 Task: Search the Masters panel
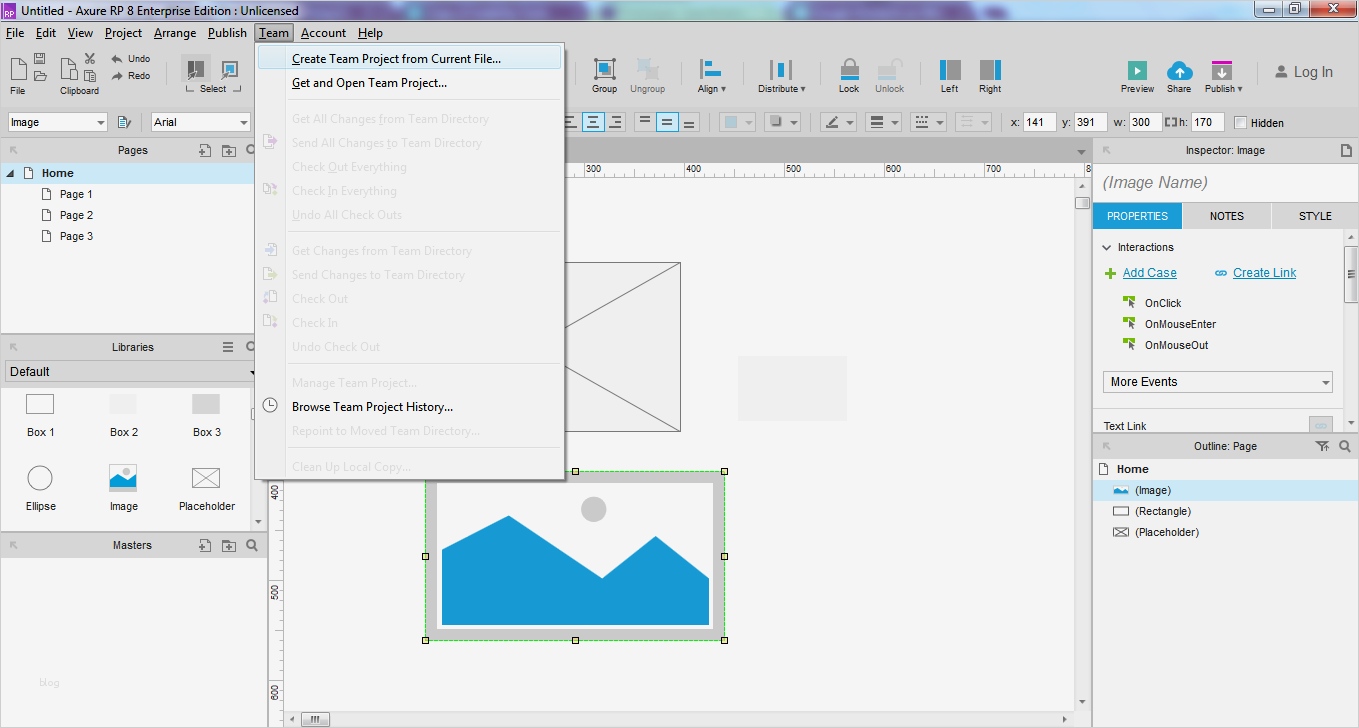[252, 546]
